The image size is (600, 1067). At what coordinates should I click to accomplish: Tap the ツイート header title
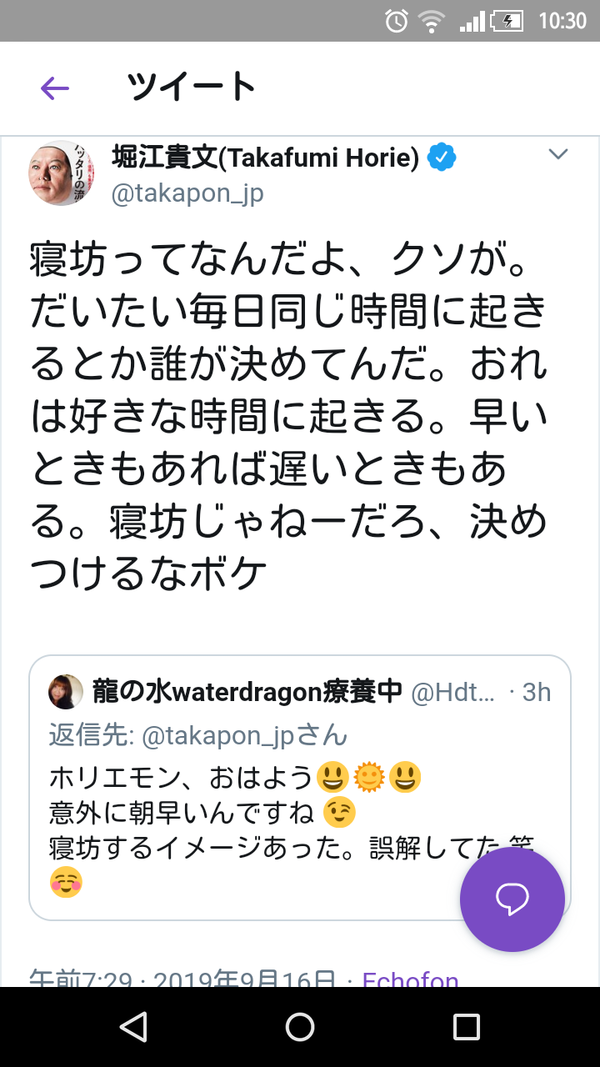pos(191,87)
